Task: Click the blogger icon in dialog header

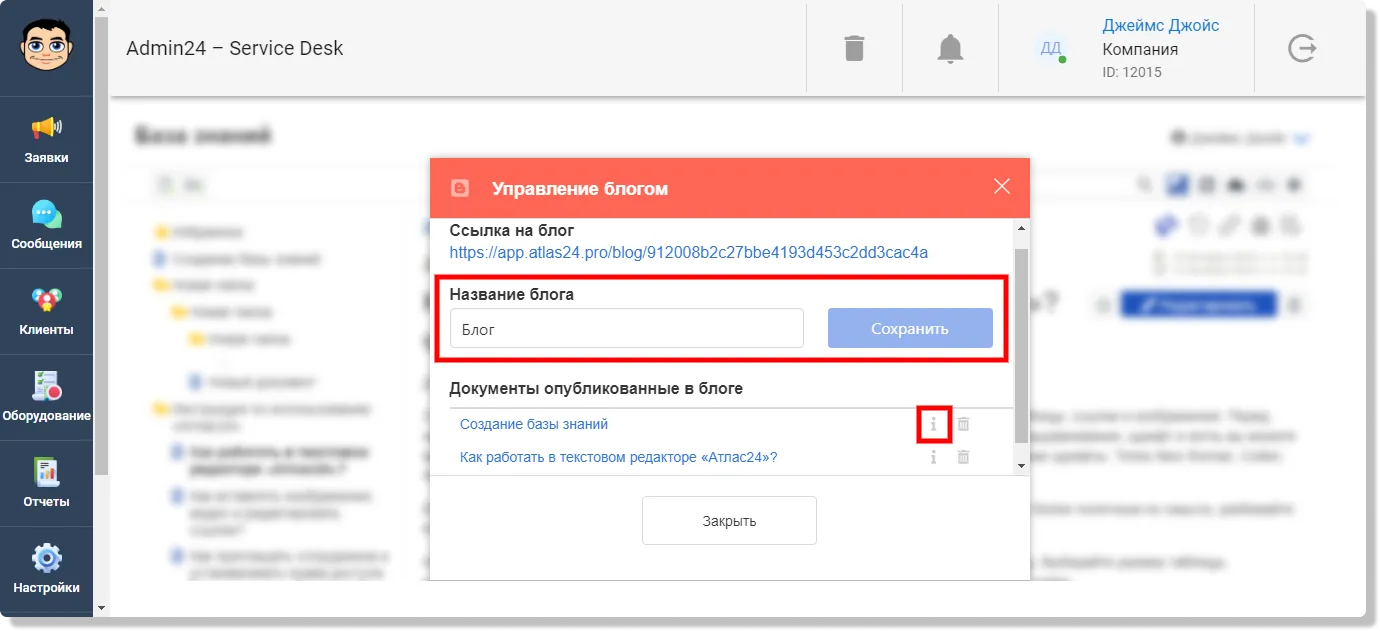Action: click(x=460, y=187)
